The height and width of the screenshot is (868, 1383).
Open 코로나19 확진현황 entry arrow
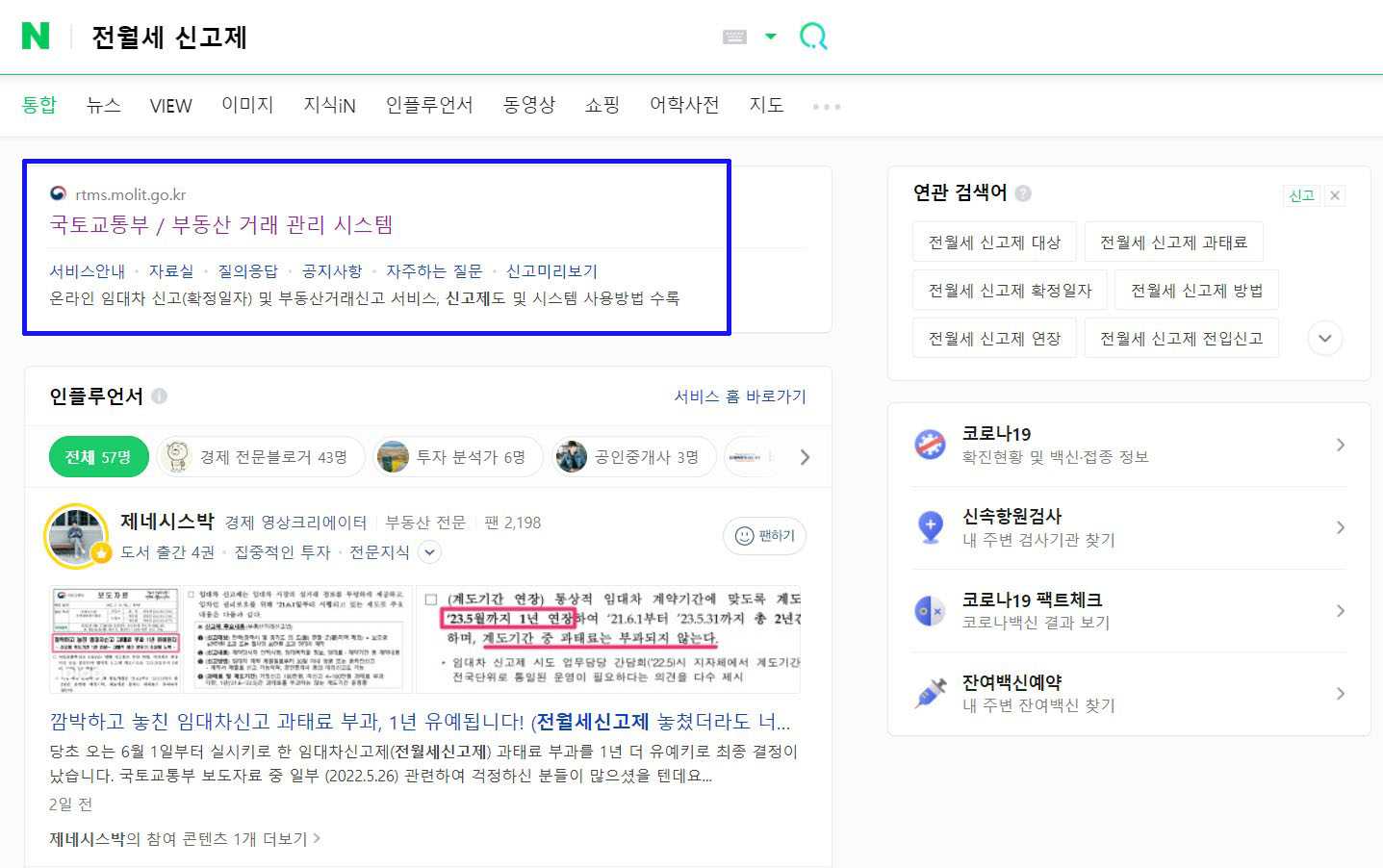point(1341,445)
